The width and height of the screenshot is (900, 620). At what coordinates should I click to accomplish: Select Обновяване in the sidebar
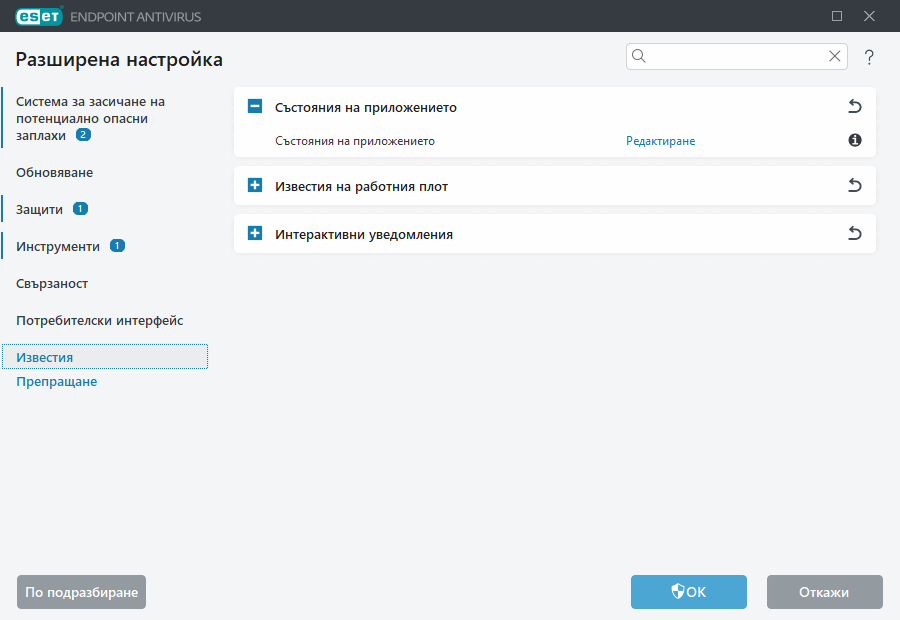pos(54,172)
